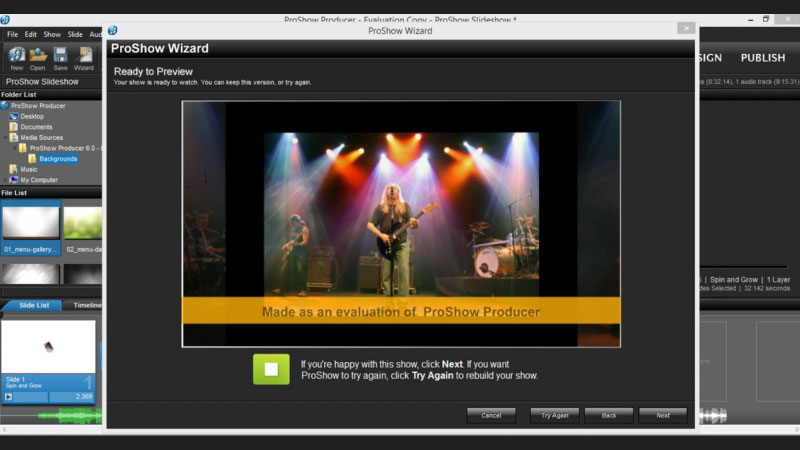Click the Back button in the wizard
This screenshot has width=800, height=450.
[x=609, y=415]
